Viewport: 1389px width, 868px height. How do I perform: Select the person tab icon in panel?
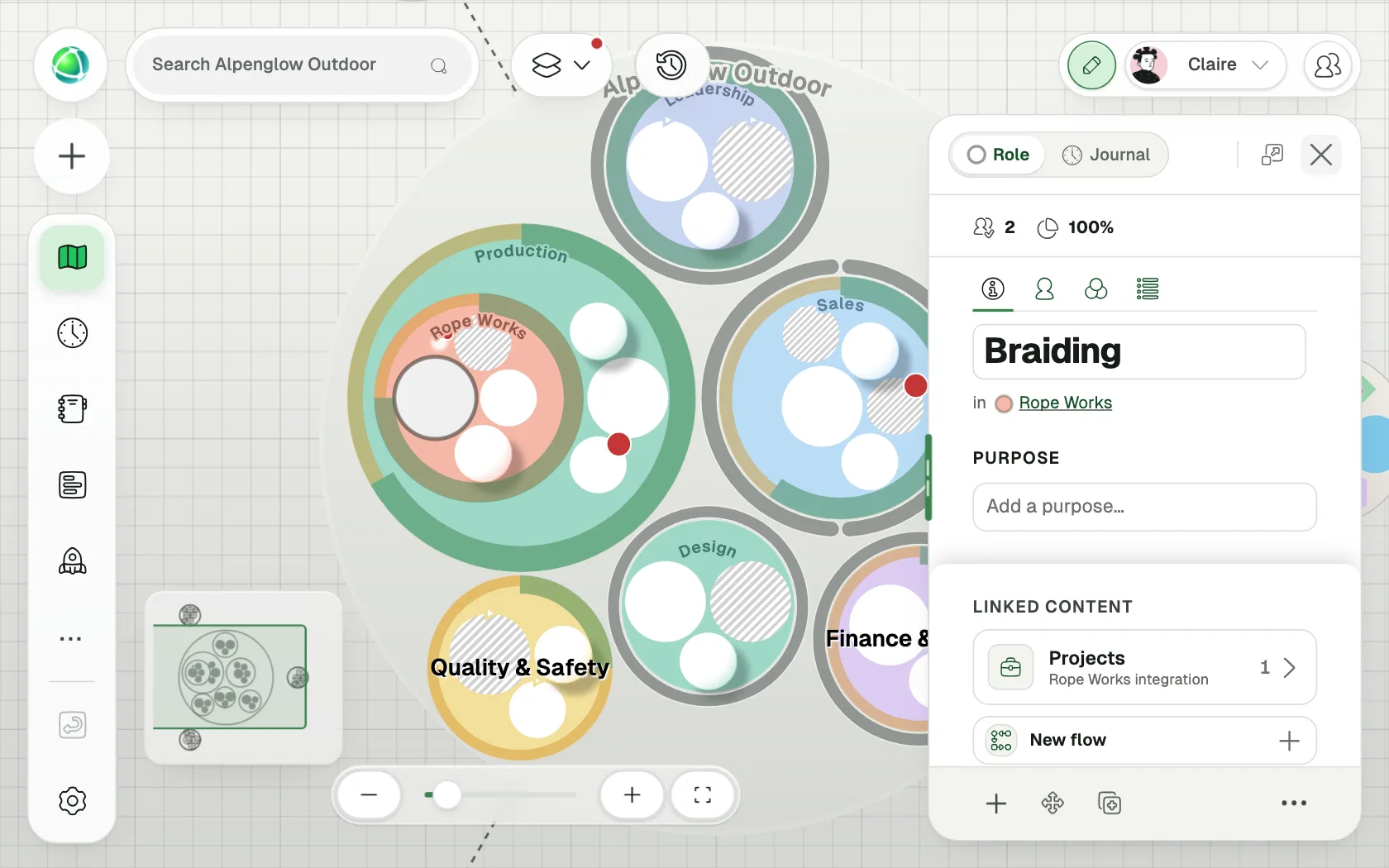[1044, 289]
